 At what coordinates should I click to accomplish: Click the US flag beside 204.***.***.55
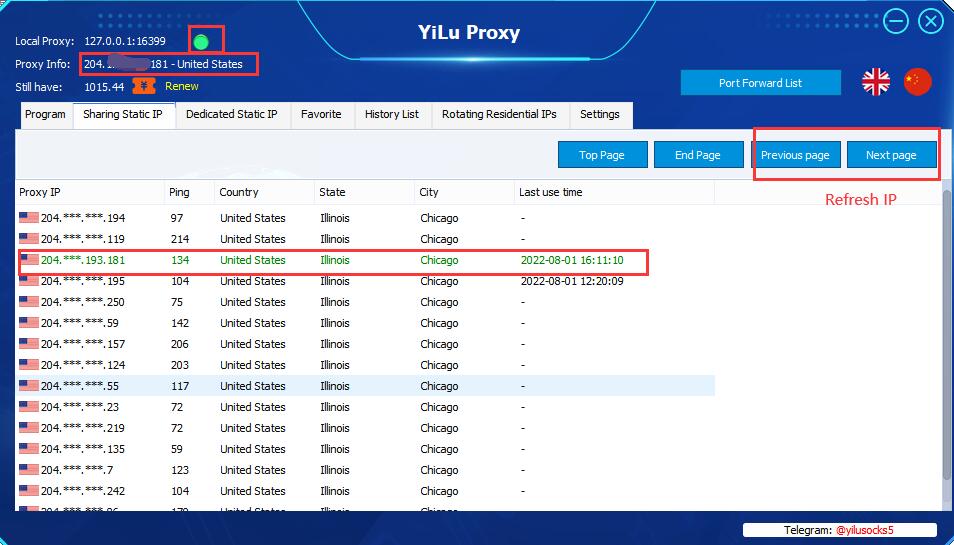[29, 386]
